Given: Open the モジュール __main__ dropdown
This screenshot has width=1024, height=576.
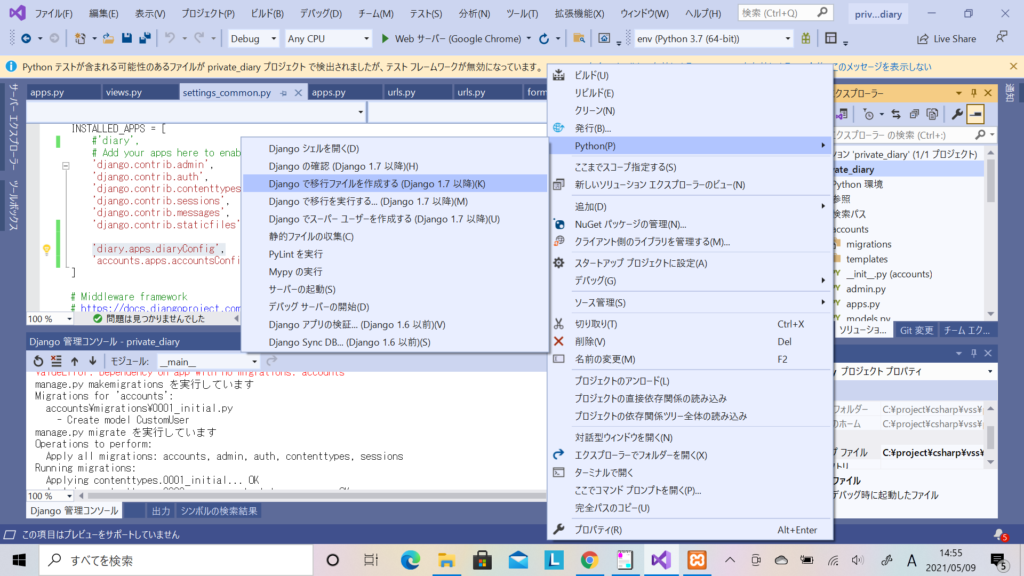Looking at the screenshot, I should click(208, 361).
